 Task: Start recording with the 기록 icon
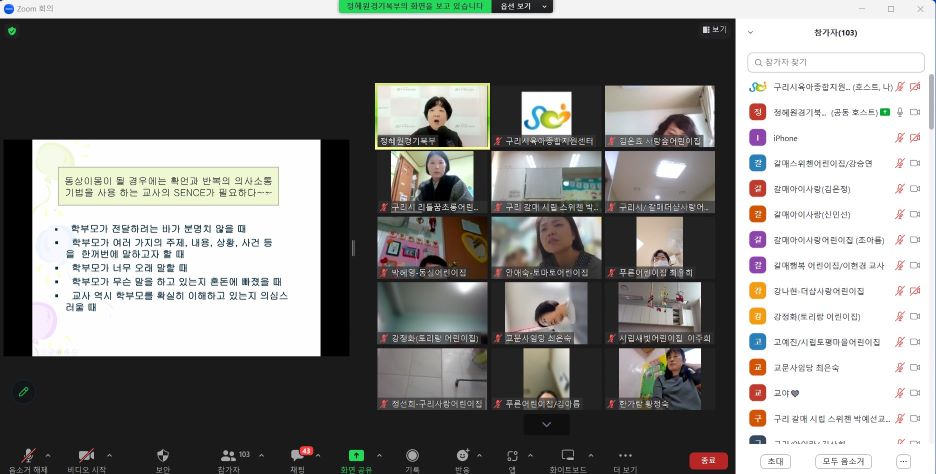click(412, 455)
